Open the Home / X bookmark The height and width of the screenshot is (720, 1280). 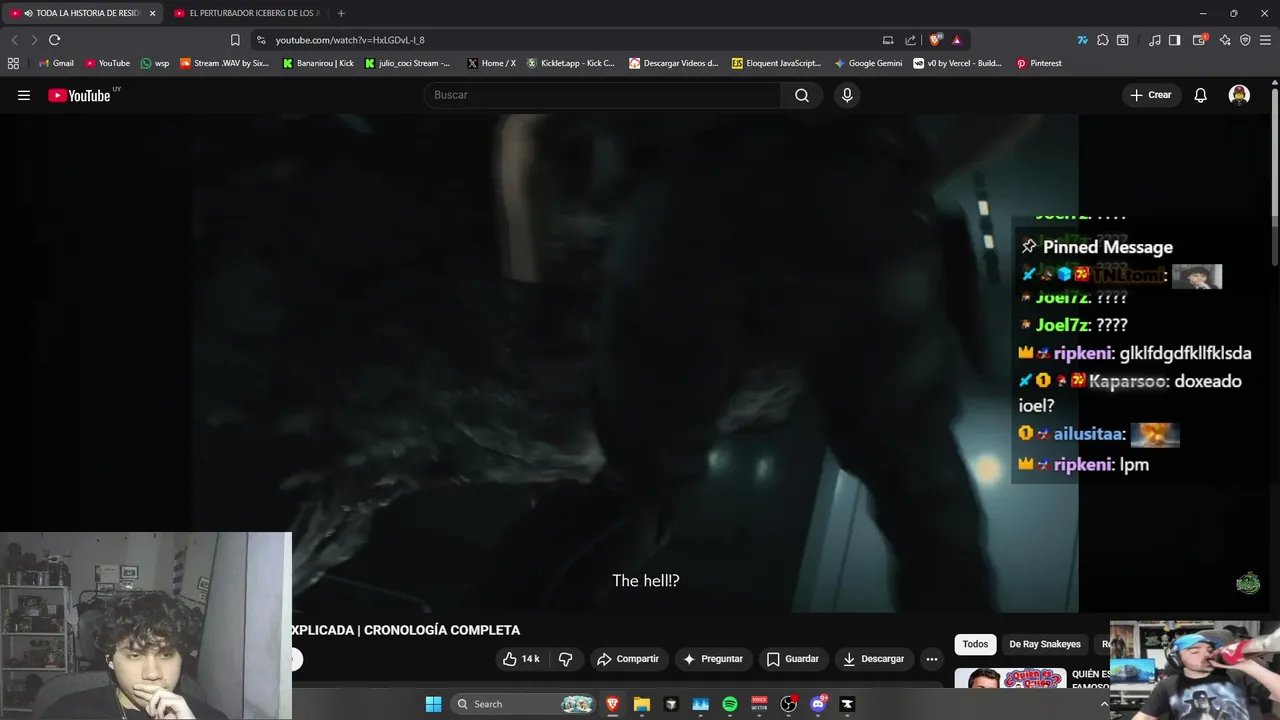coord(491,63)
